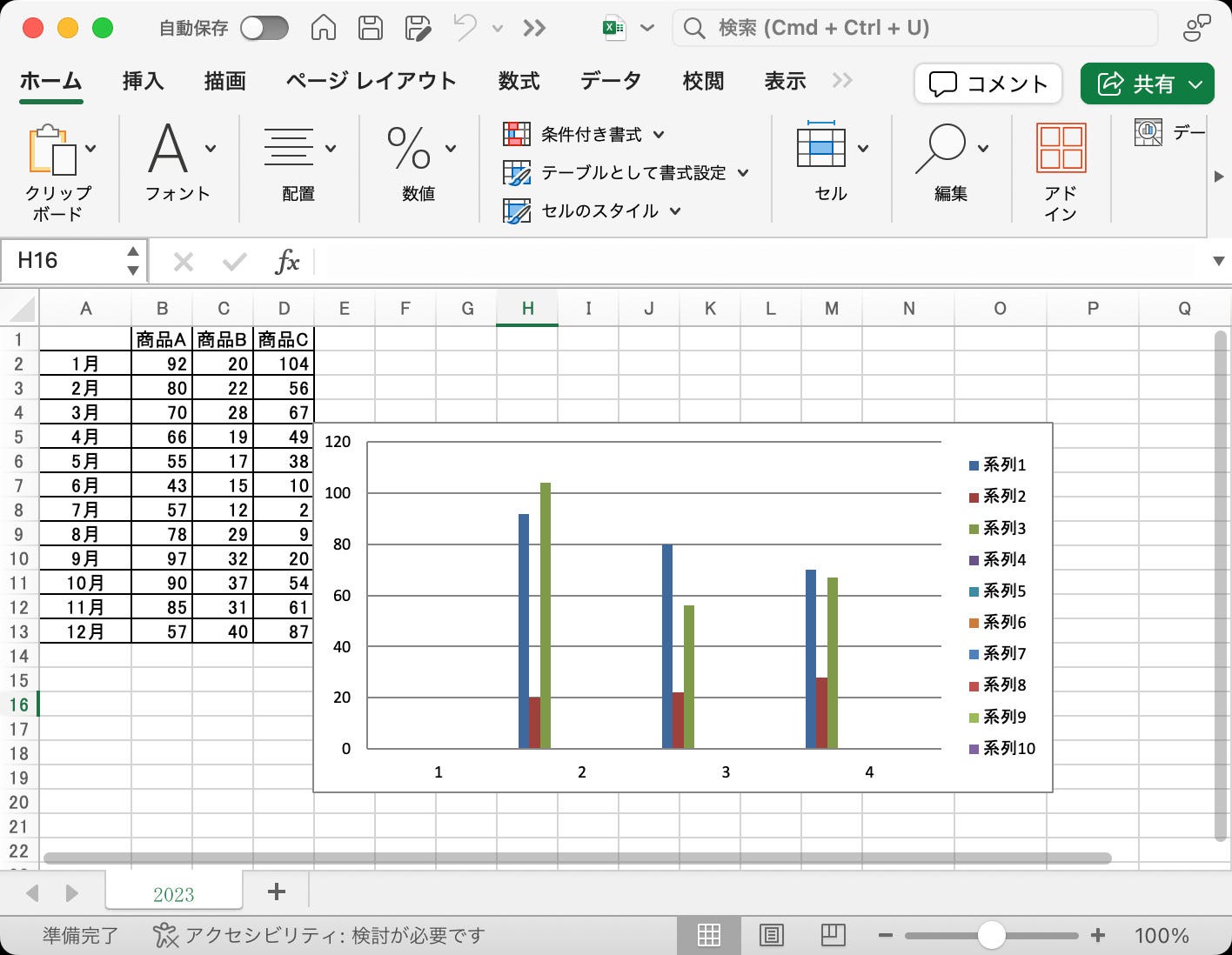Open the Number format percent icon
This screenshot has width=1232, height=955.
point(409,148)
